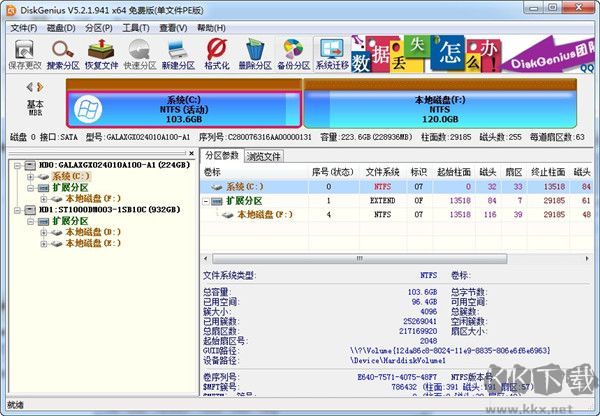This screenshot has width=600, height=416.
Task: Open the View (查看) menu
Action: tap(173, 28)
